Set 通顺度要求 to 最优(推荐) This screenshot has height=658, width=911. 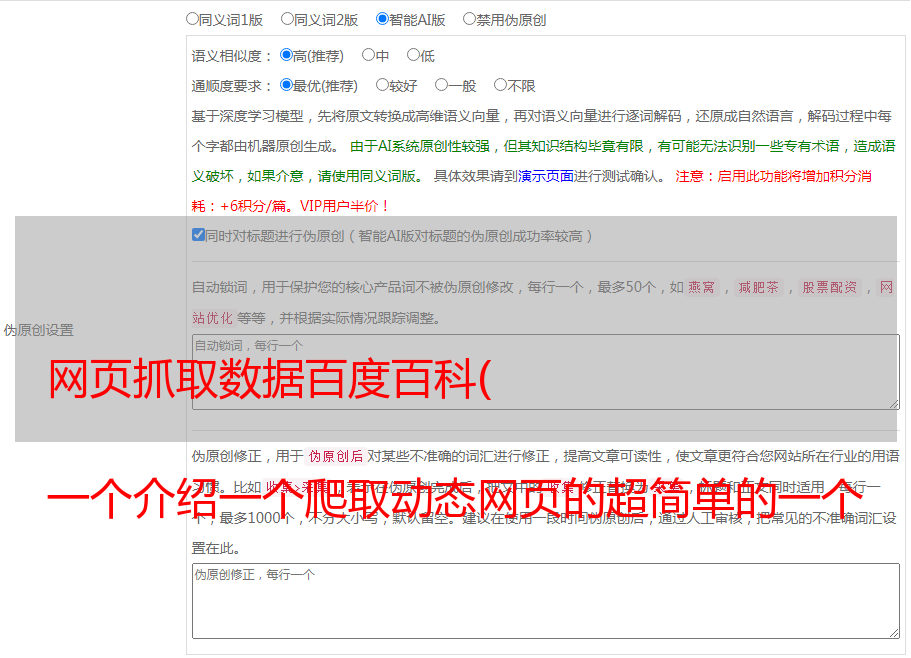286,85
